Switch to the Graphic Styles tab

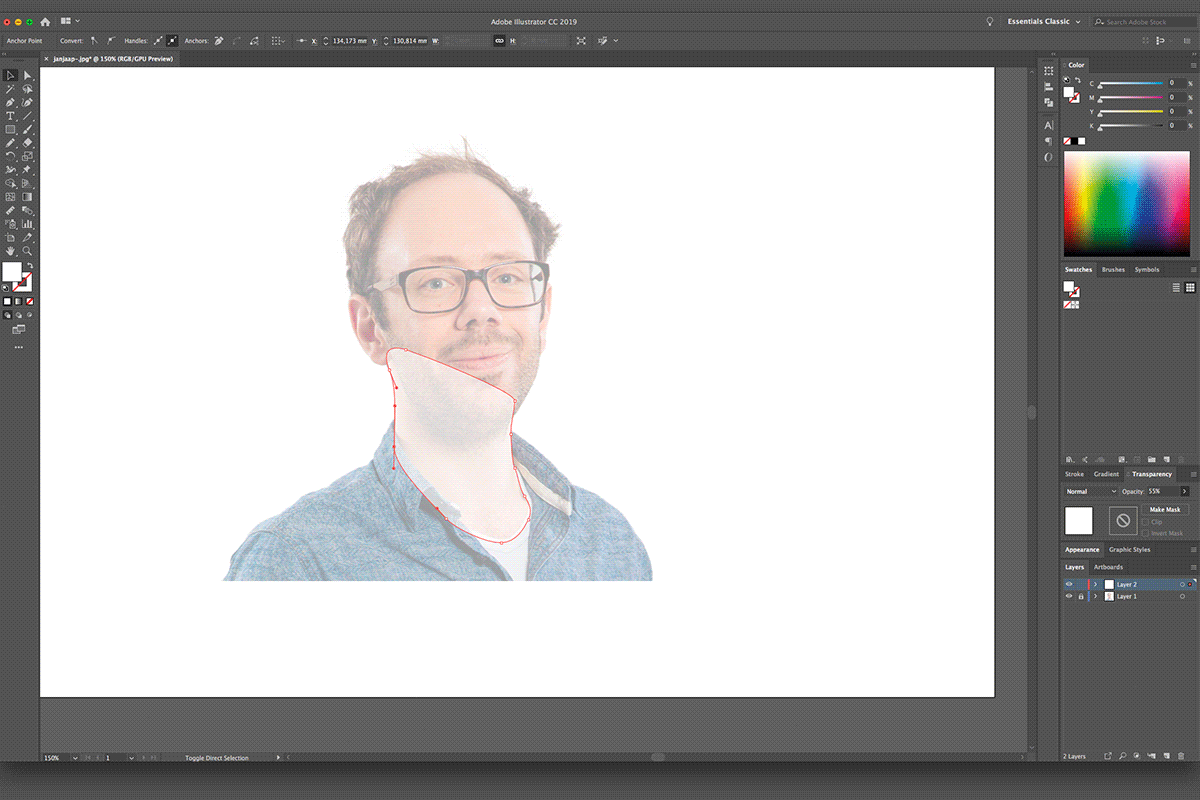[x=1129, y=549]
